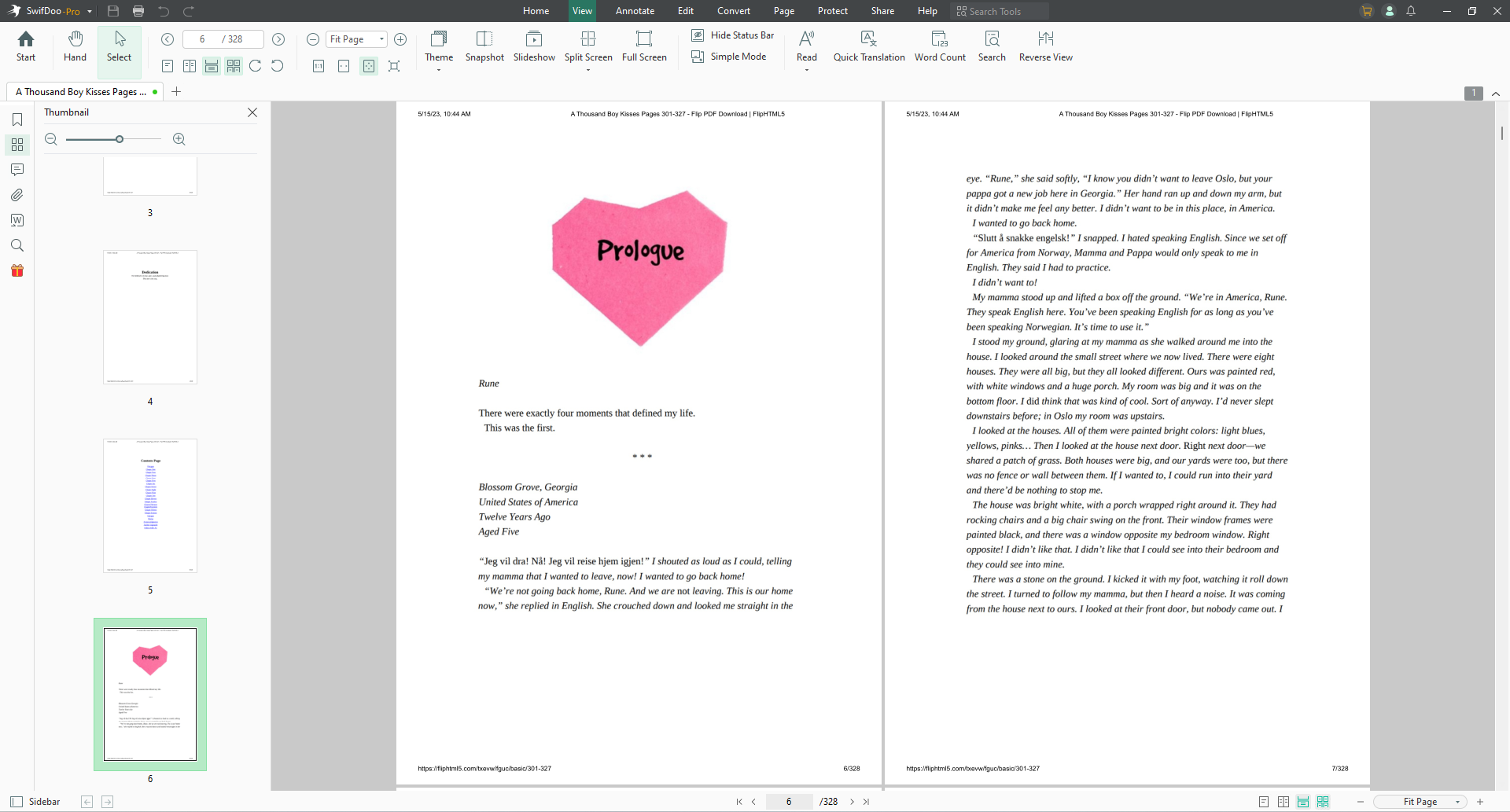Toggle two-page scrolling in toolbar
The height and width of the screenshot is (812, 1510).
pyautogui.click(x=234, y=66)
